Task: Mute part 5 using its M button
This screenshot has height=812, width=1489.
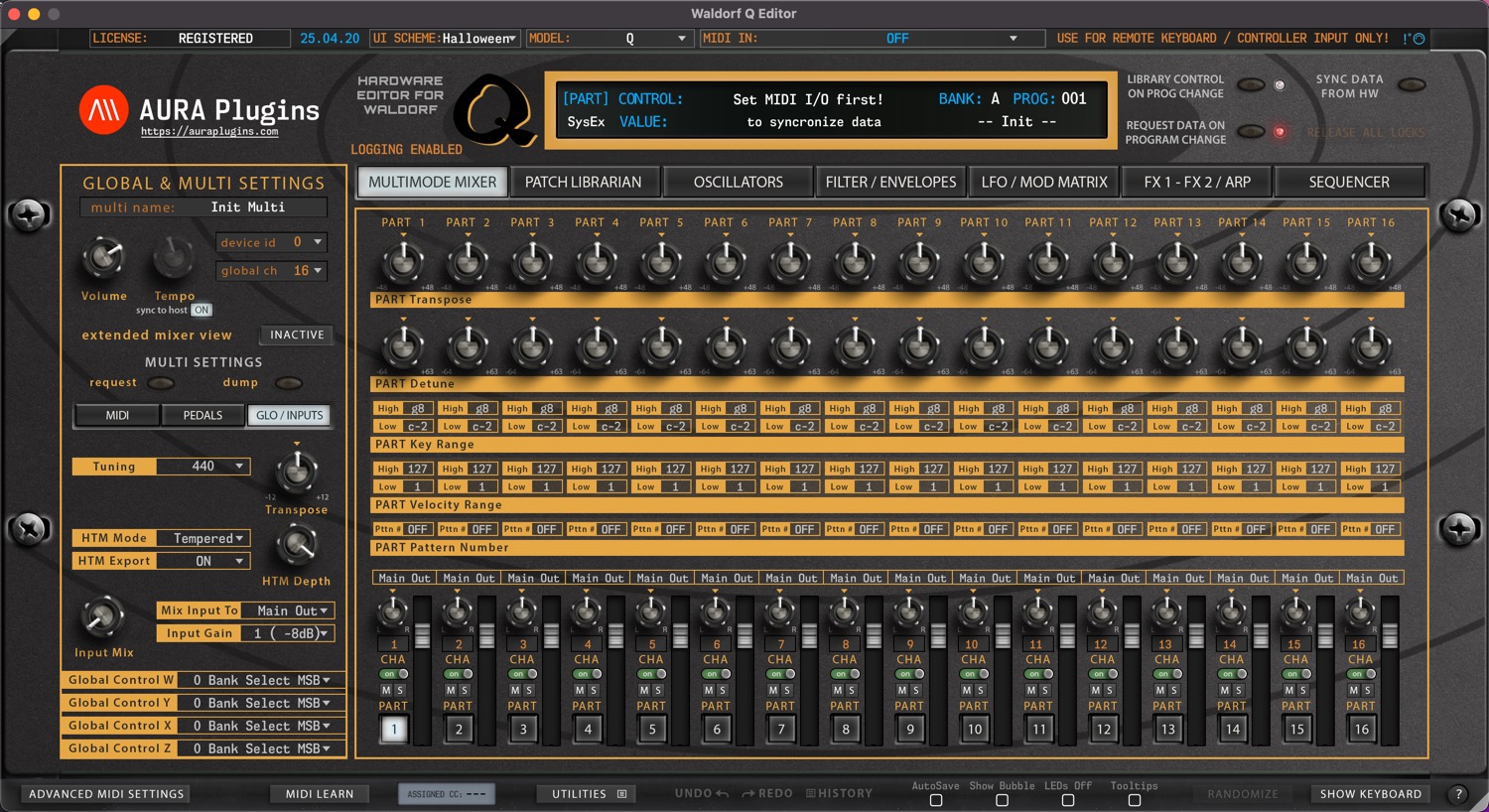Action: [x=644, y=690]
